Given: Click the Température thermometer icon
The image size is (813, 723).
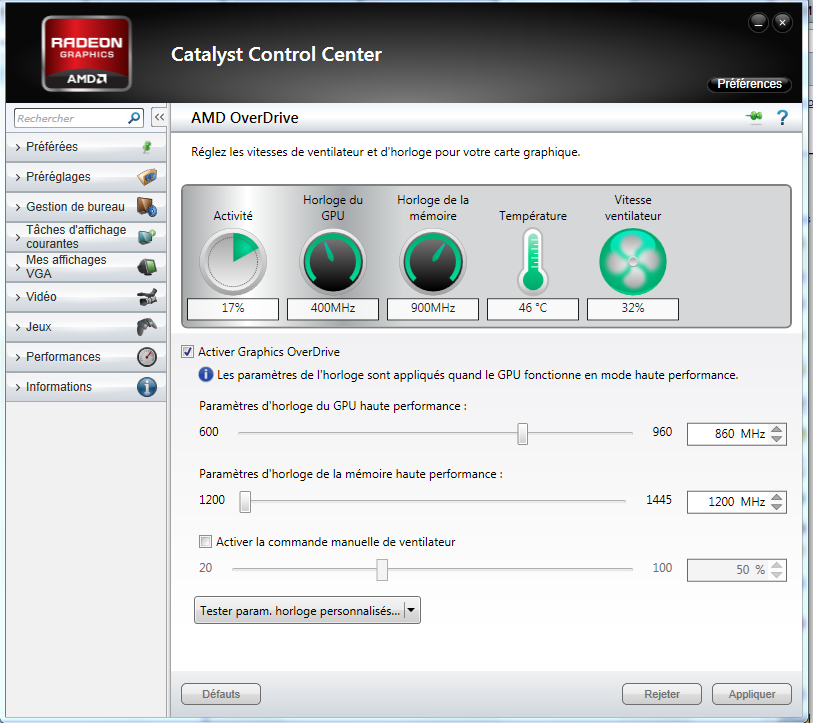Looking at the screenshot, I should click(x=533, y=261).
